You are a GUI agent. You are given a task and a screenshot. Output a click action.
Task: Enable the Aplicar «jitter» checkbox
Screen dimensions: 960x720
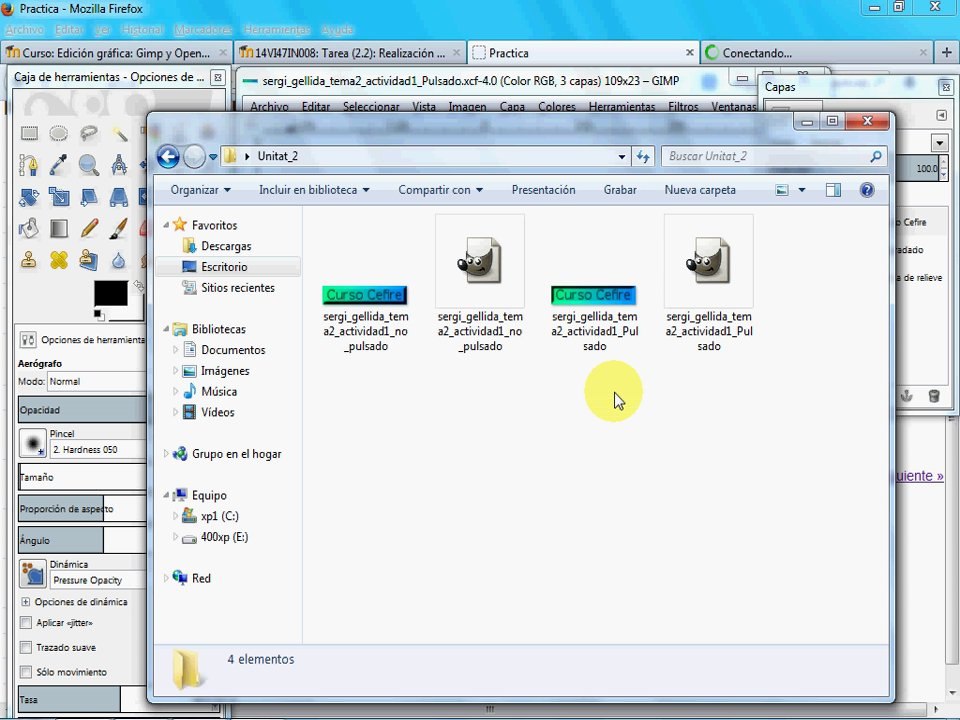pos(26,623)
